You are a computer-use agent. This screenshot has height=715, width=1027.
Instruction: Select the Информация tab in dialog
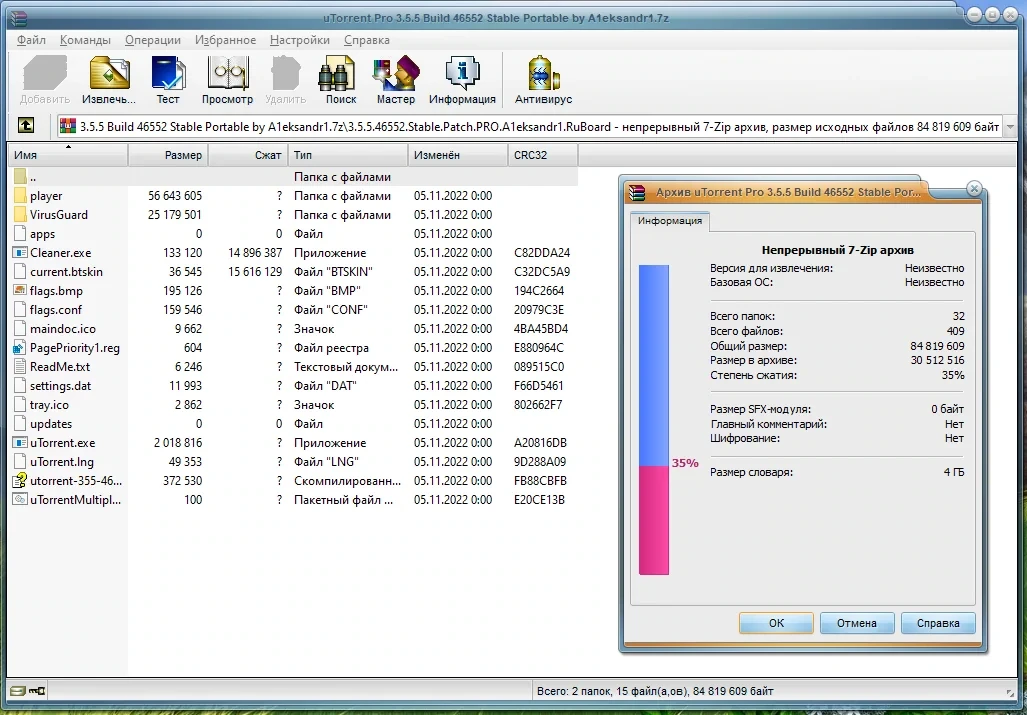pos(669,221)
